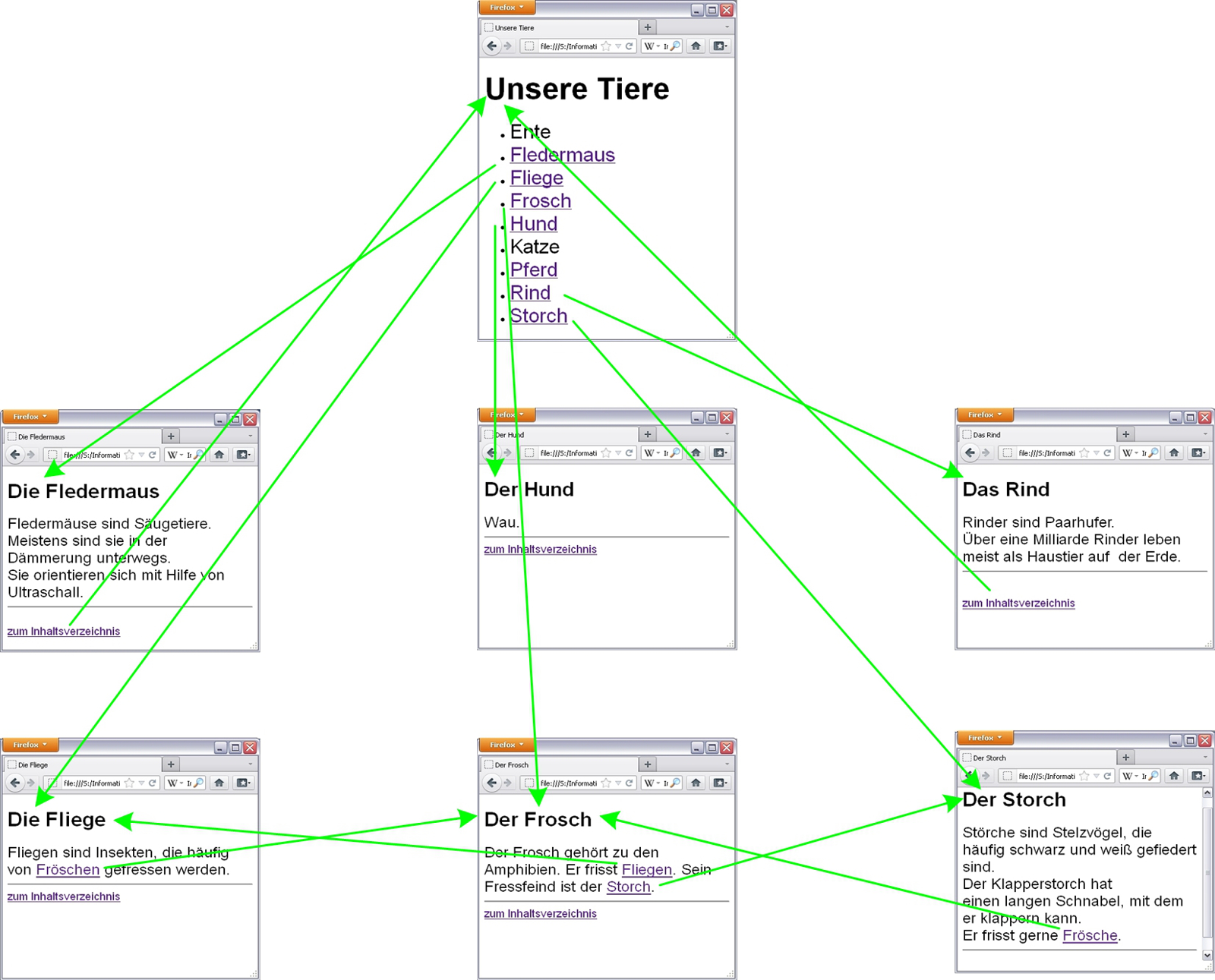Toggle the bookmark star in Der Storch window
This screenshot has height=980, width=1215.
point(1084,776)
